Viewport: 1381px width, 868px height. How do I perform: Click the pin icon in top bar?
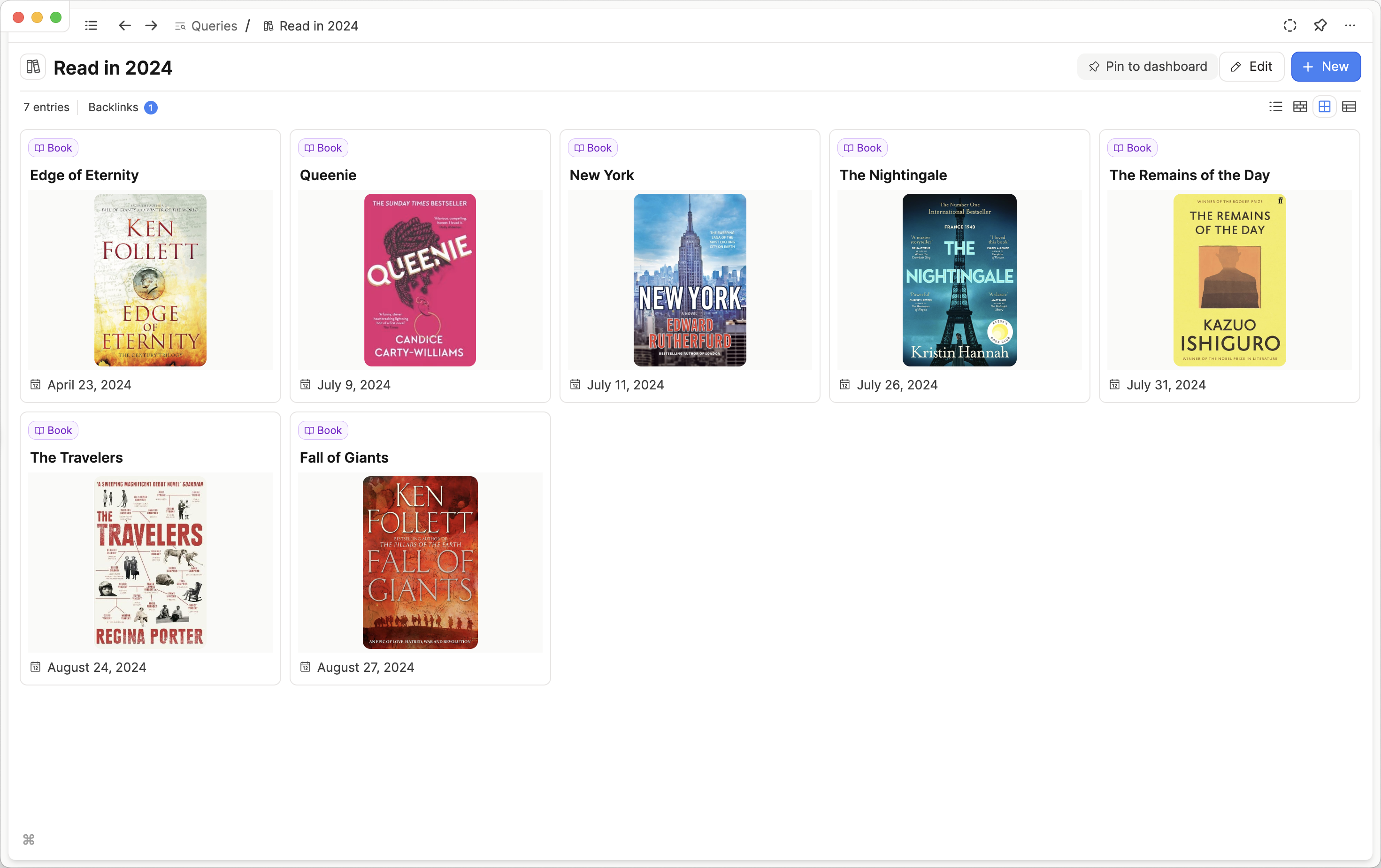(1320, 26)
